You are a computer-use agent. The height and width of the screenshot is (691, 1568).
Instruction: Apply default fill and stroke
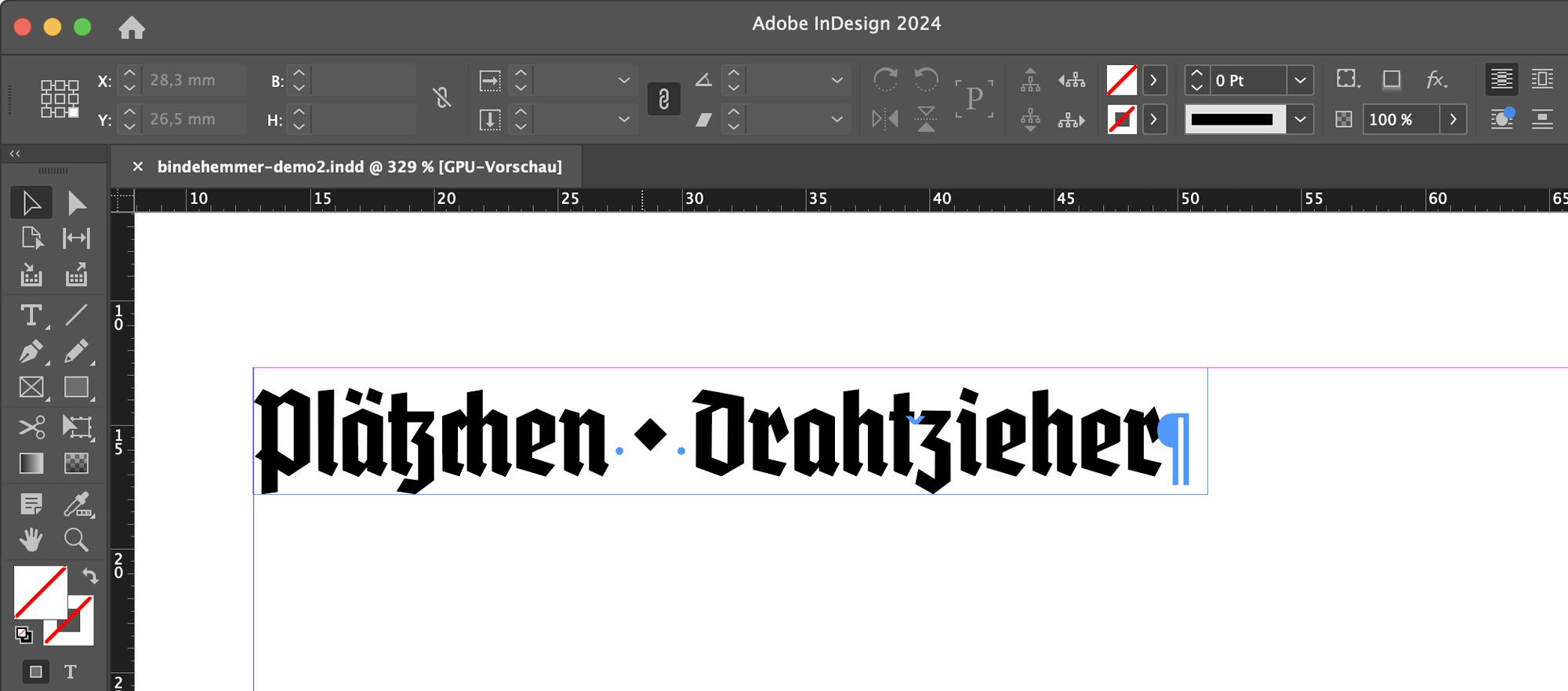pos(24,634)
